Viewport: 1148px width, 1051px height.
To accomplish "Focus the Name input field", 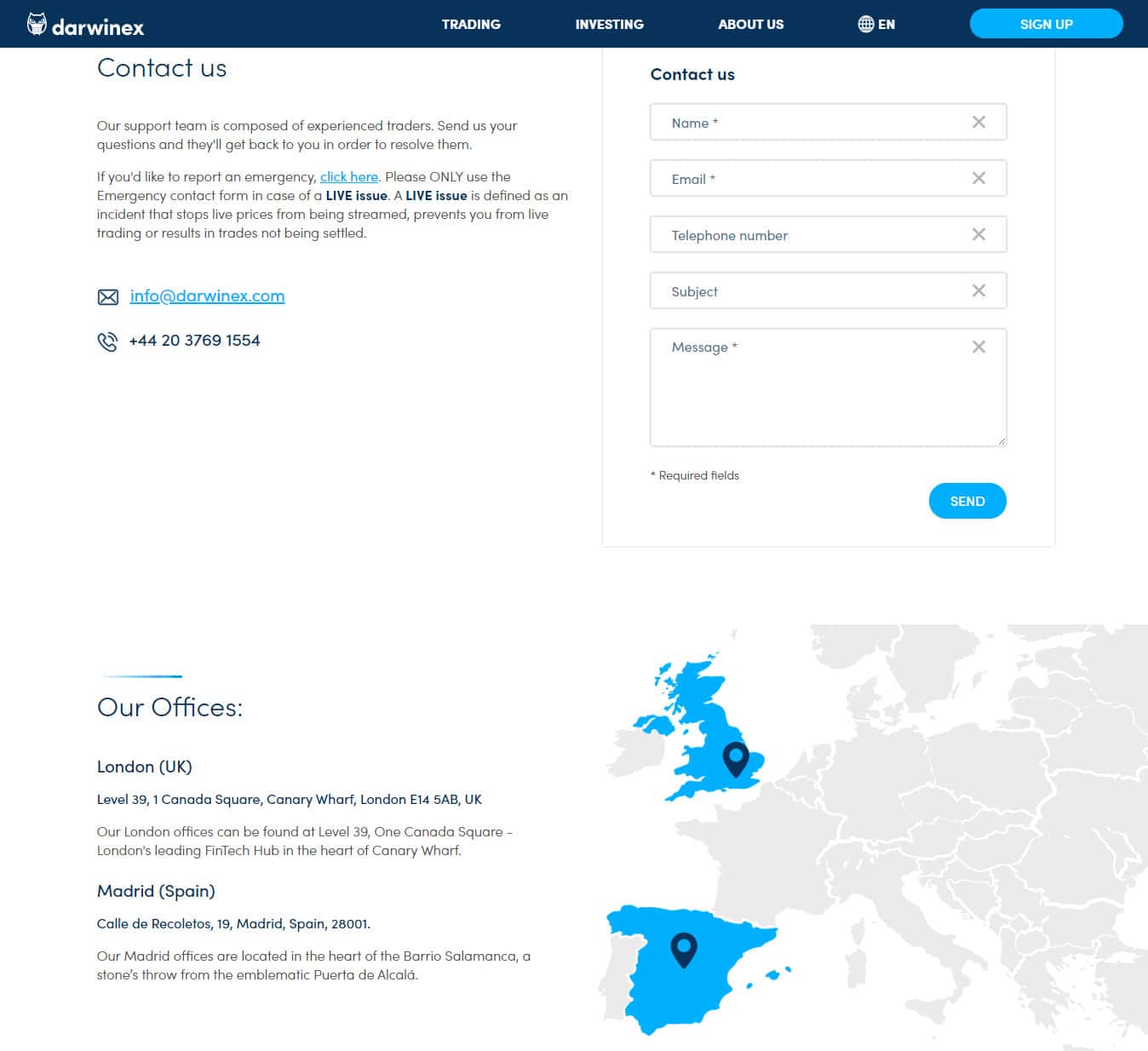I will [809, 123].
